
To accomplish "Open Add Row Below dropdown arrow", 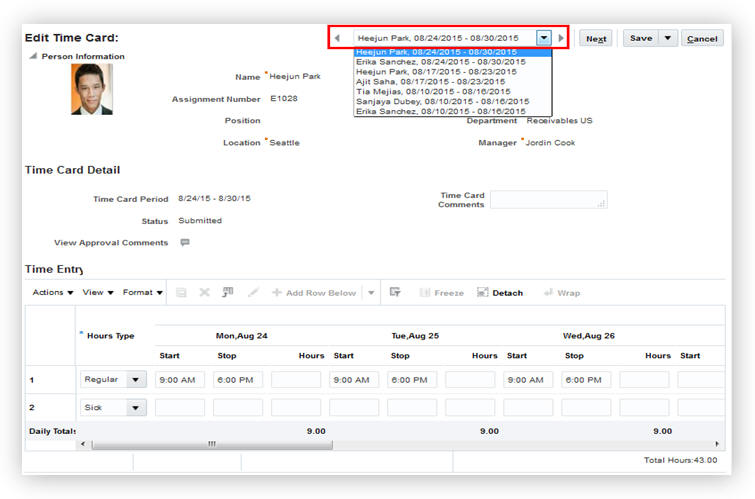I will 371,293.
